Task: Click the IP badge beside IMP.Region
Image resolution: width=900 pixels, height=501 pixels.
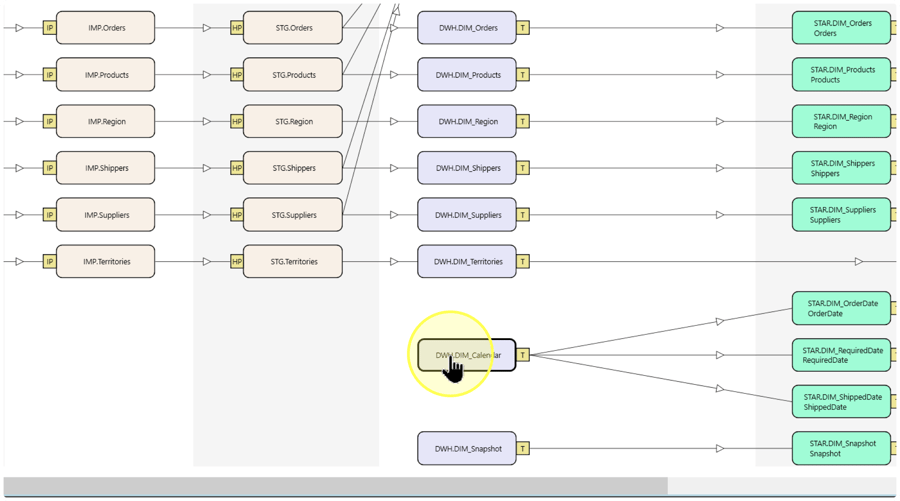Action: coord(49,121)
